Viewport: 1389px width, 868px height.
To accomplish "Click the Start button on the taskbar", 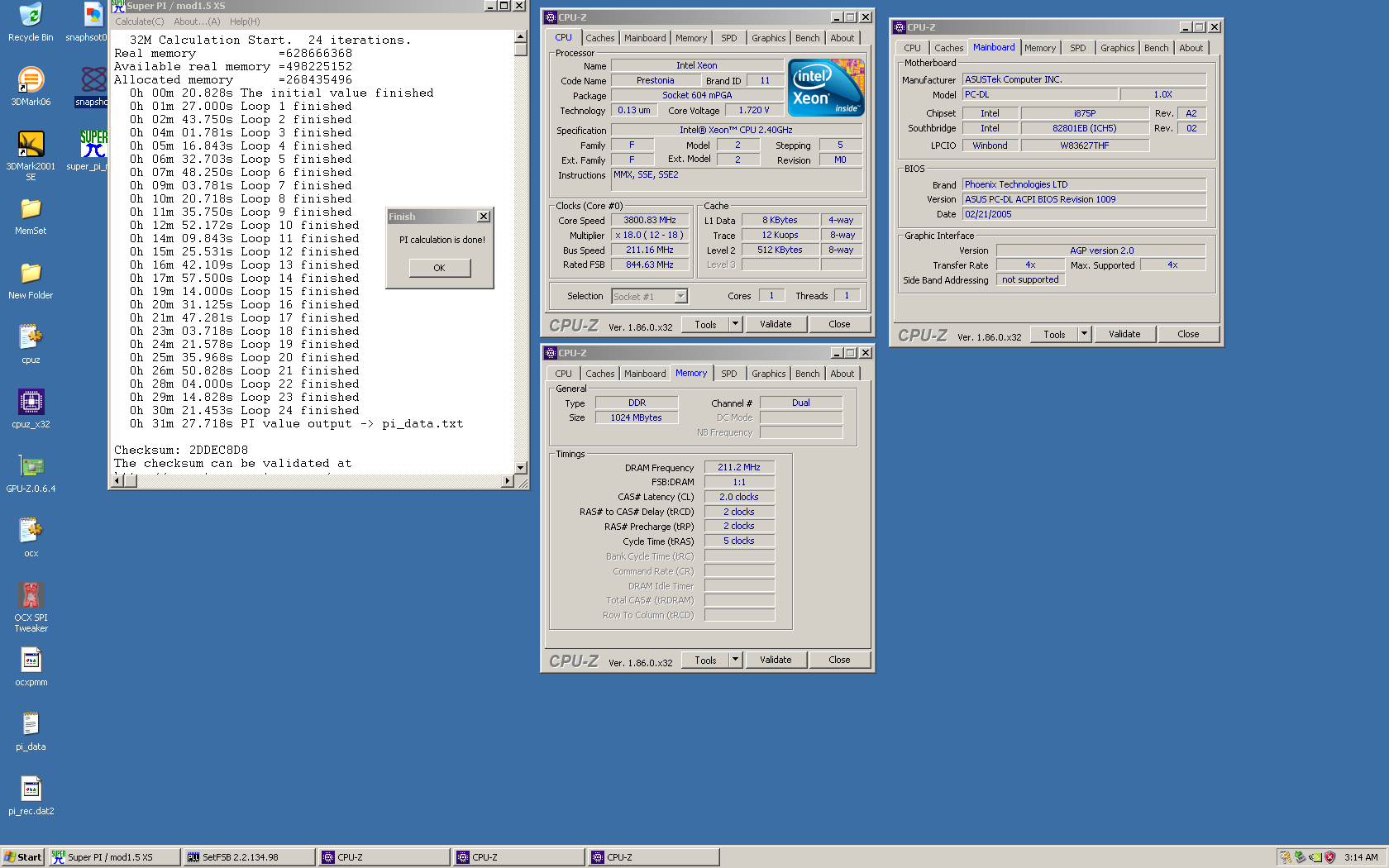I will tap(23, 857).
